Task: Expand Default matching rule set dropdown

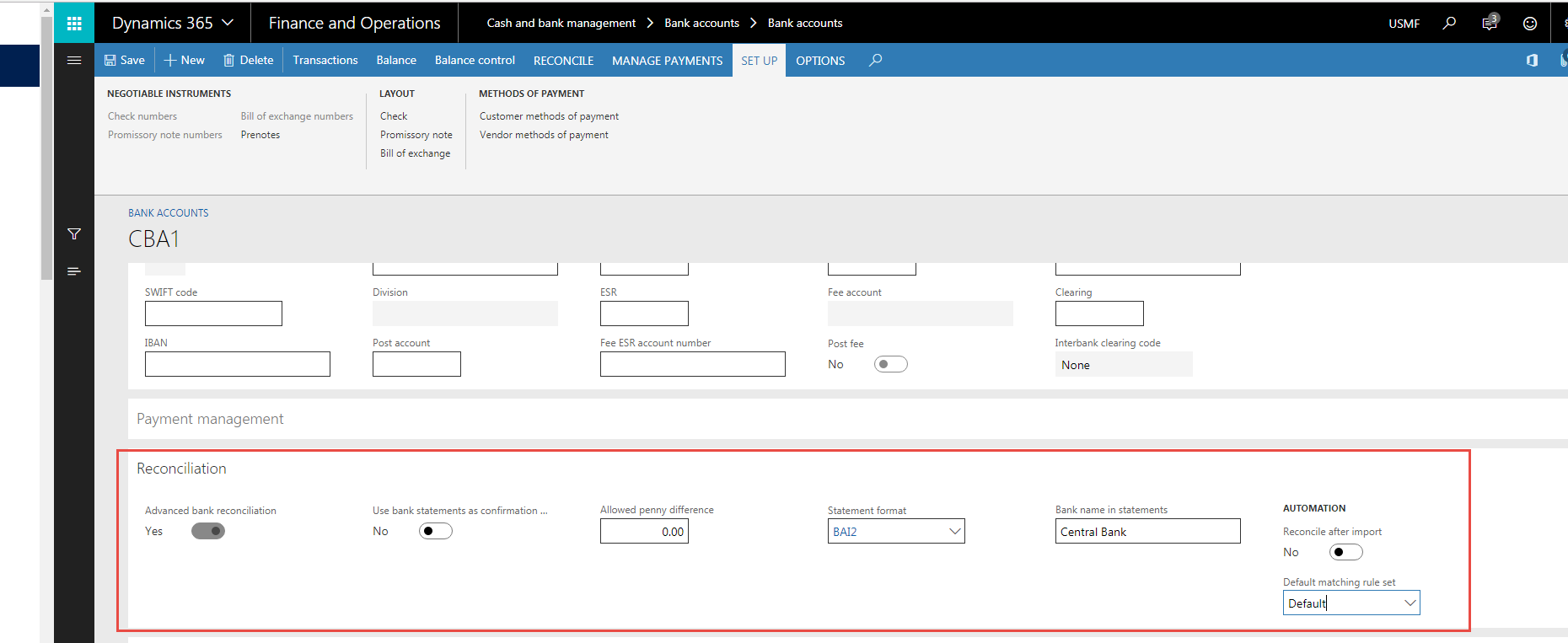Action: coord(1410,603)
